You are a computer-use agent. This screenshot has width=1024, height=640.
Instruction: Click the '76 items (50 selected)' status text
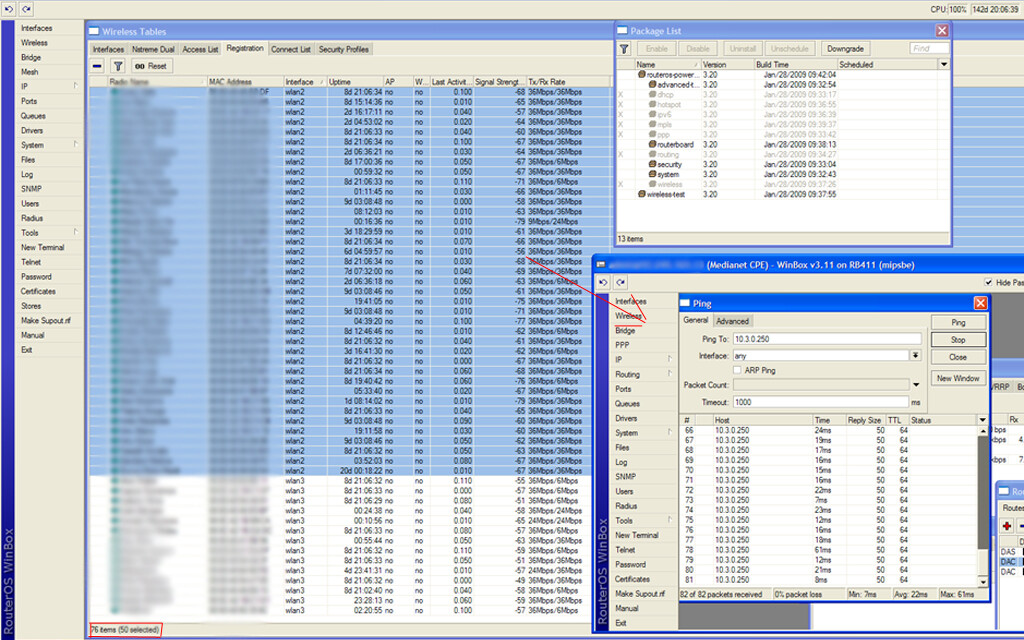125,630
